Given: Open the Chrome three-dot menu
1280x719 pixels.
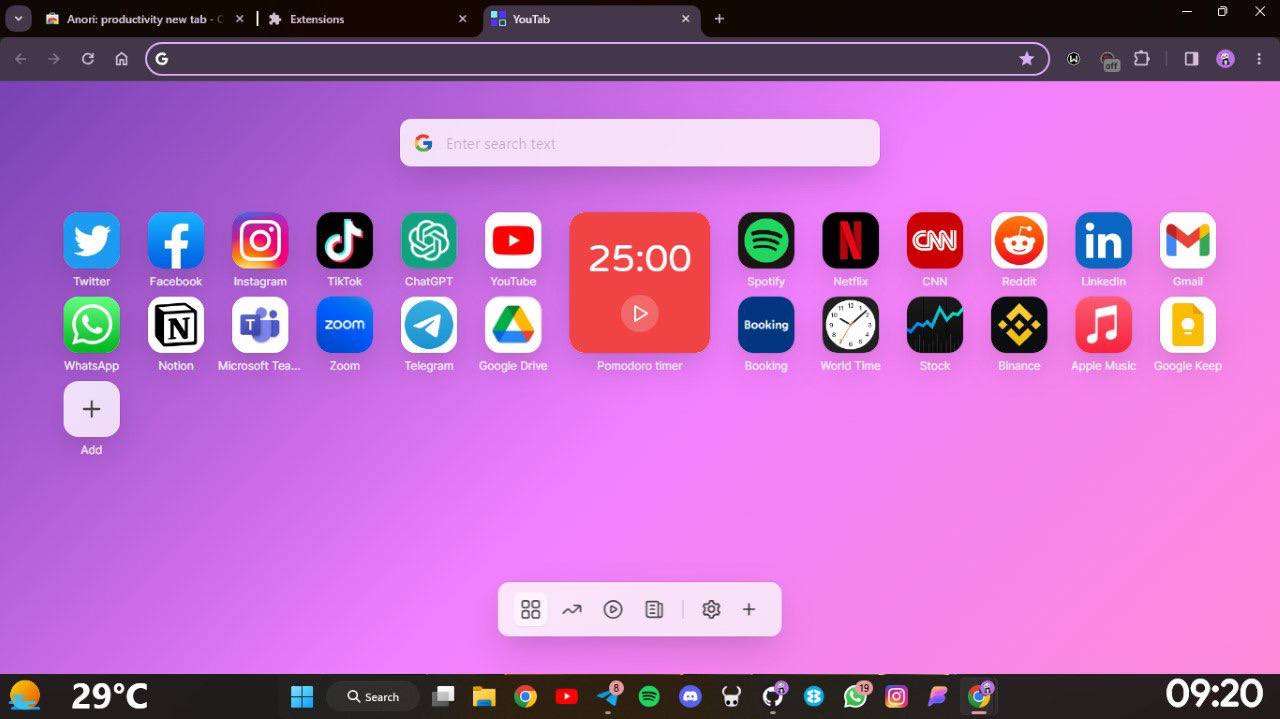Looking at the screenshot, I should click(1260, 59).
